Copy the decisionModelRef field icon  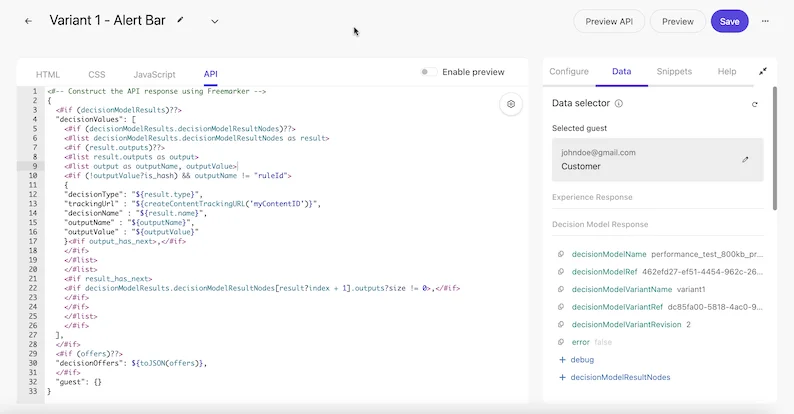click(x=561, y=272)
